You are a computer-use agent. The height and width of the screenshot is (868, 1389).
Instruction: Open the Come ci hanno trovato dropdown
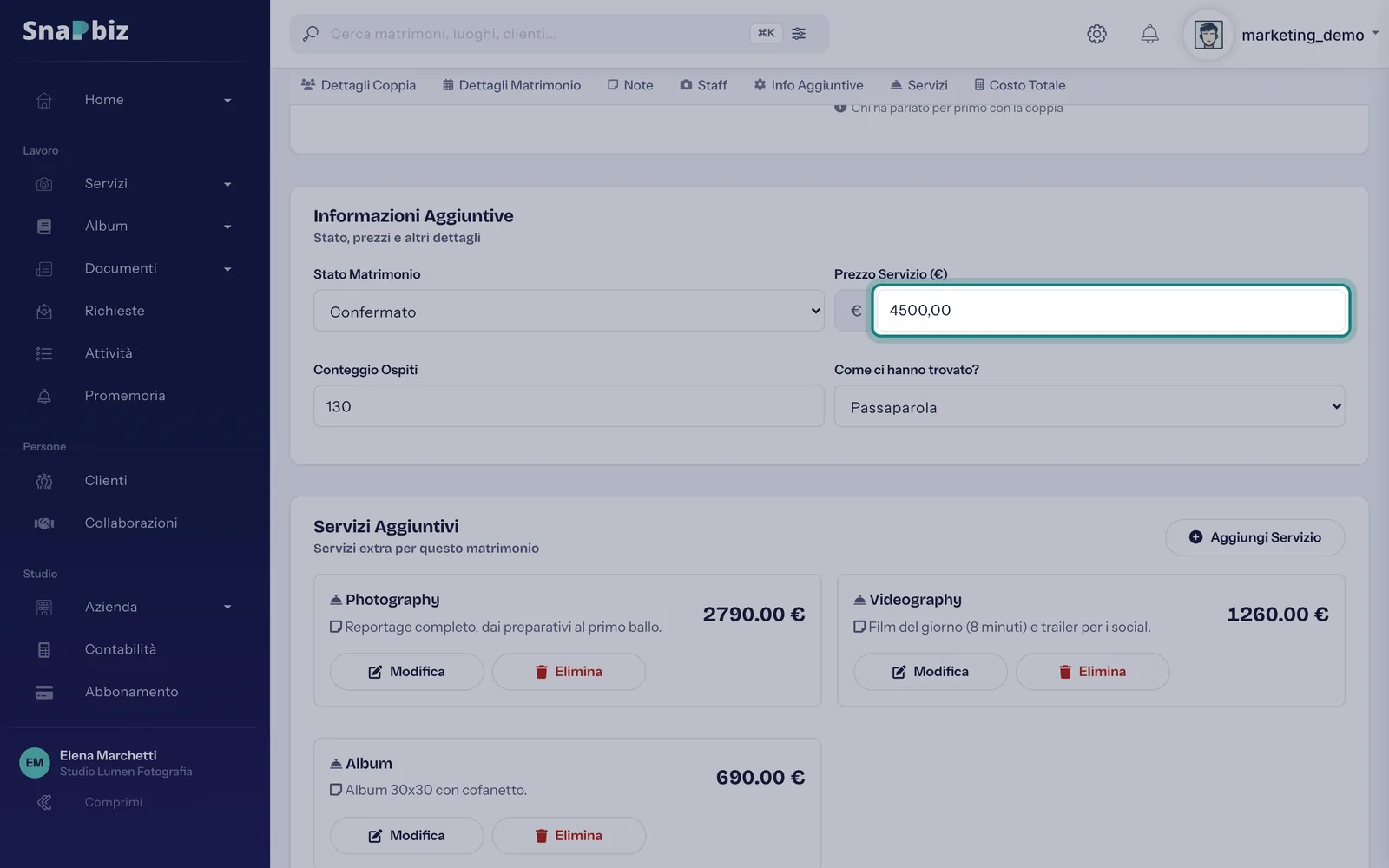tap(1089, 406)
